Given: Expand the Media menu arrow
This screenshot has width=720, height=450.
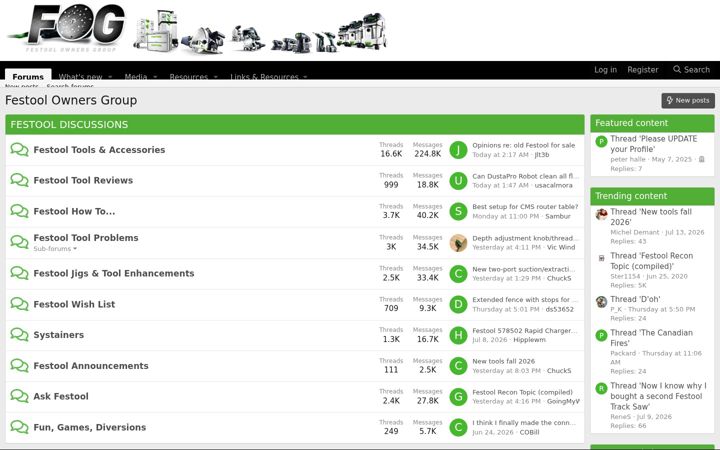Looking at the screenshot, I should click(x=155, y=77).
